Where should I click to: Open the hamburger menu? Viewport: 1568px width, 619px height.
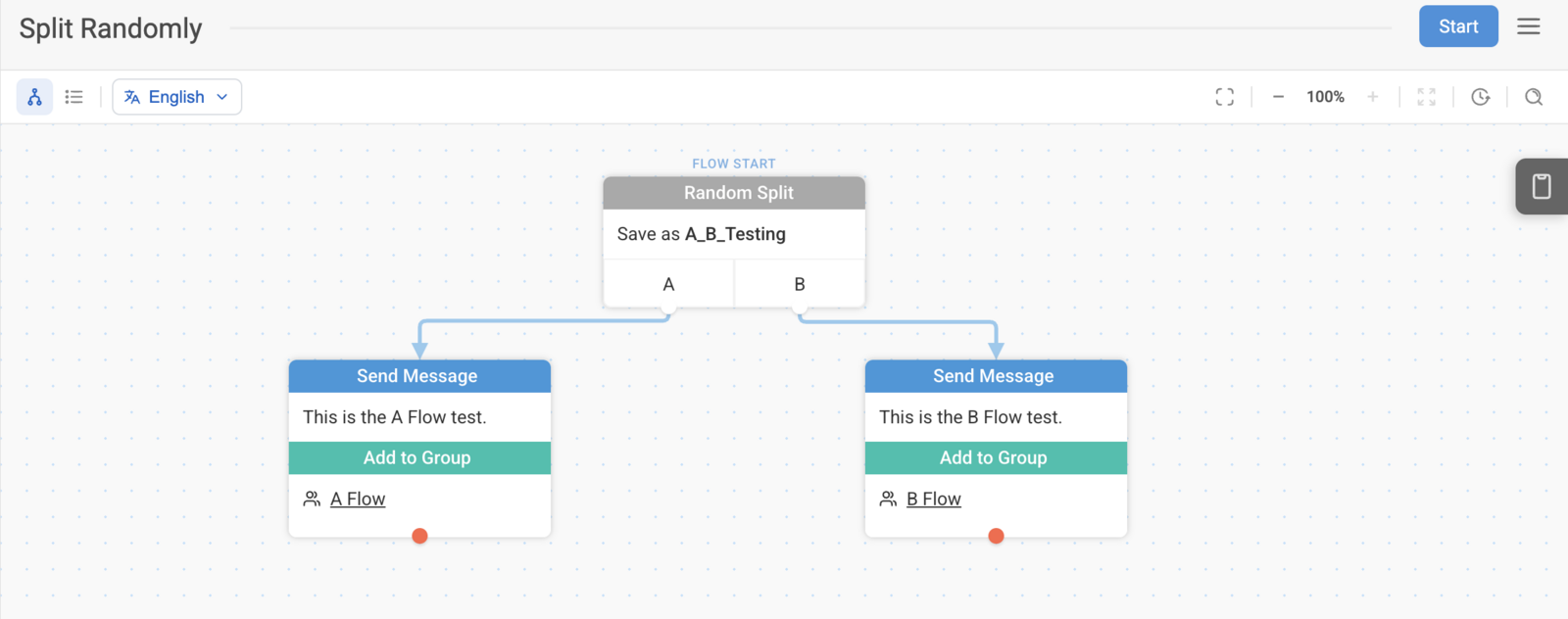(1529, 26)
